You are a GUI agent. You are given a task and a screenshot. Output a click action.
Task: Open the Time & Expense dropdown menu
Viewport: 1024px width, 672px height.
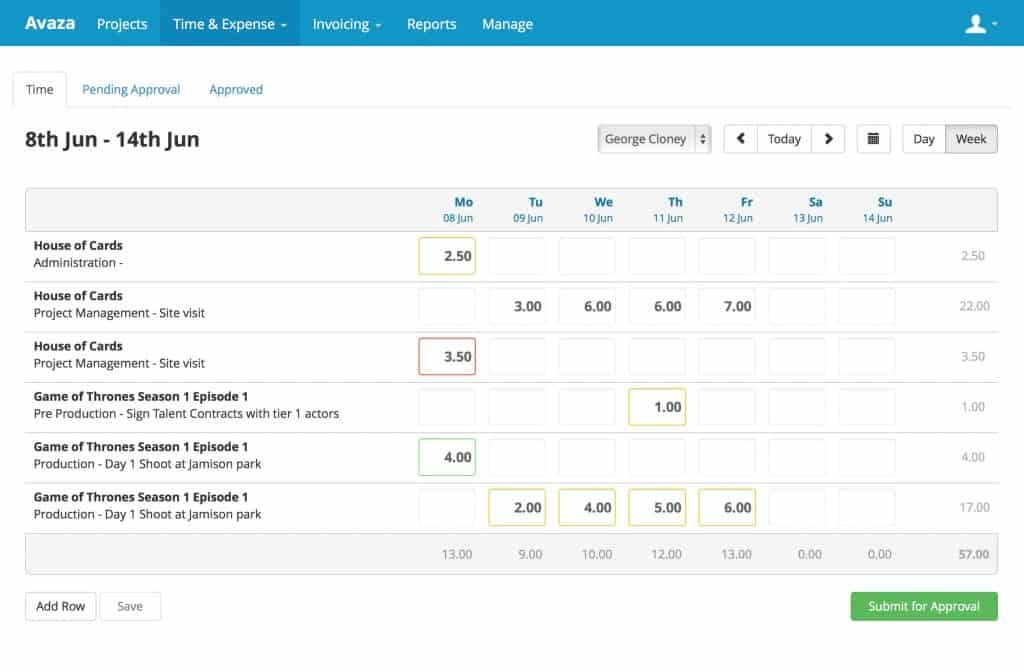point(229,22)
